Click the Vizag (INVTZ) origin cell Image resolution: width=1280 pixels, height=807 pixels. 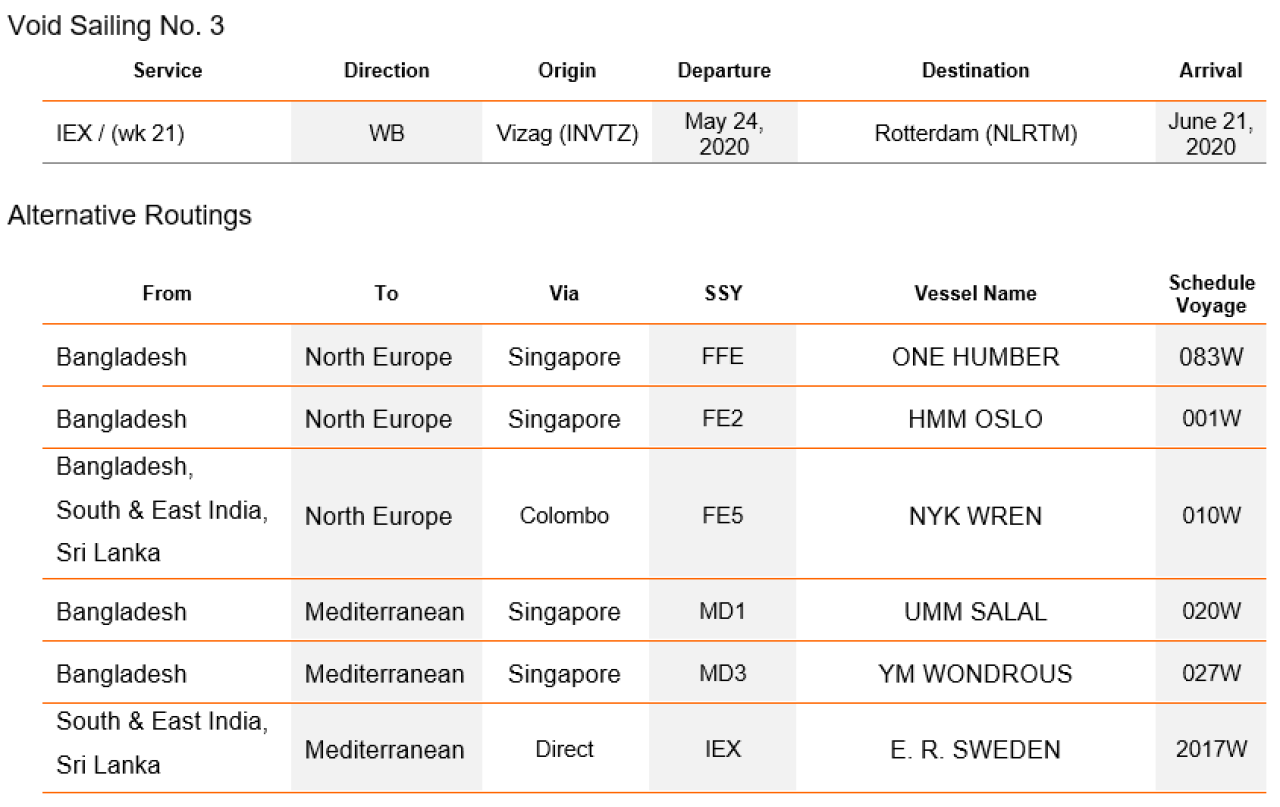pos(567,133)
